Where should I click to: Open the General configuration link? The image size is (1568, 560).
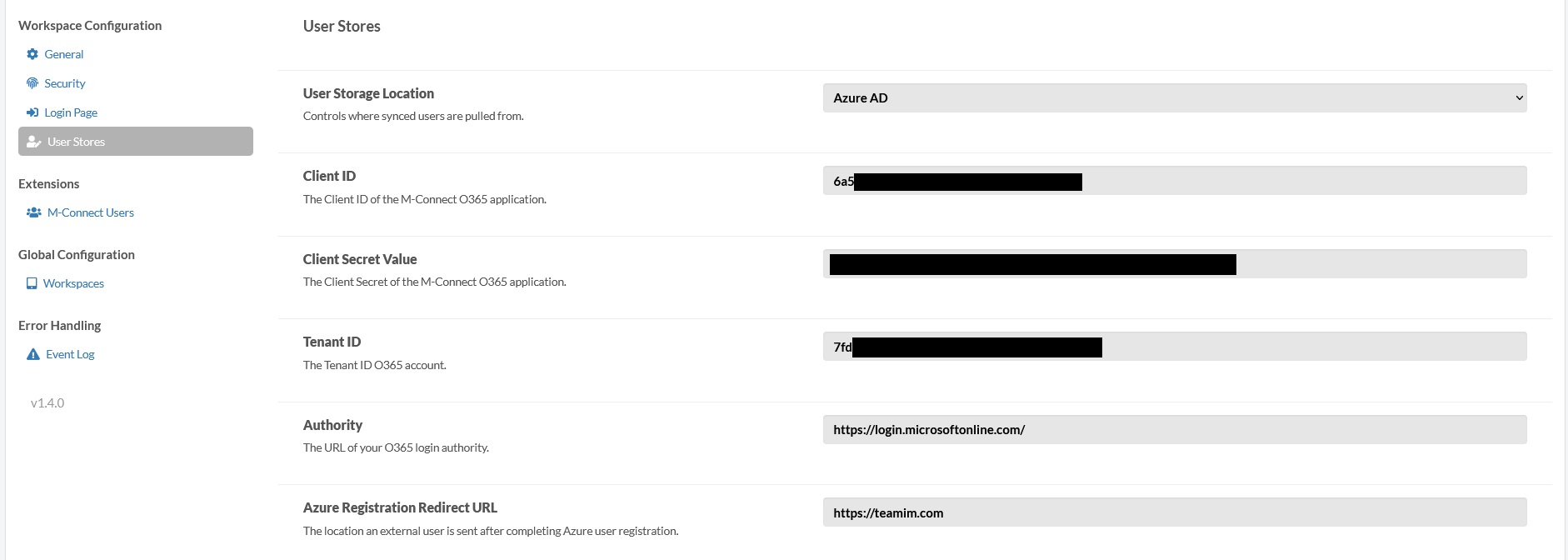(64, 53)
